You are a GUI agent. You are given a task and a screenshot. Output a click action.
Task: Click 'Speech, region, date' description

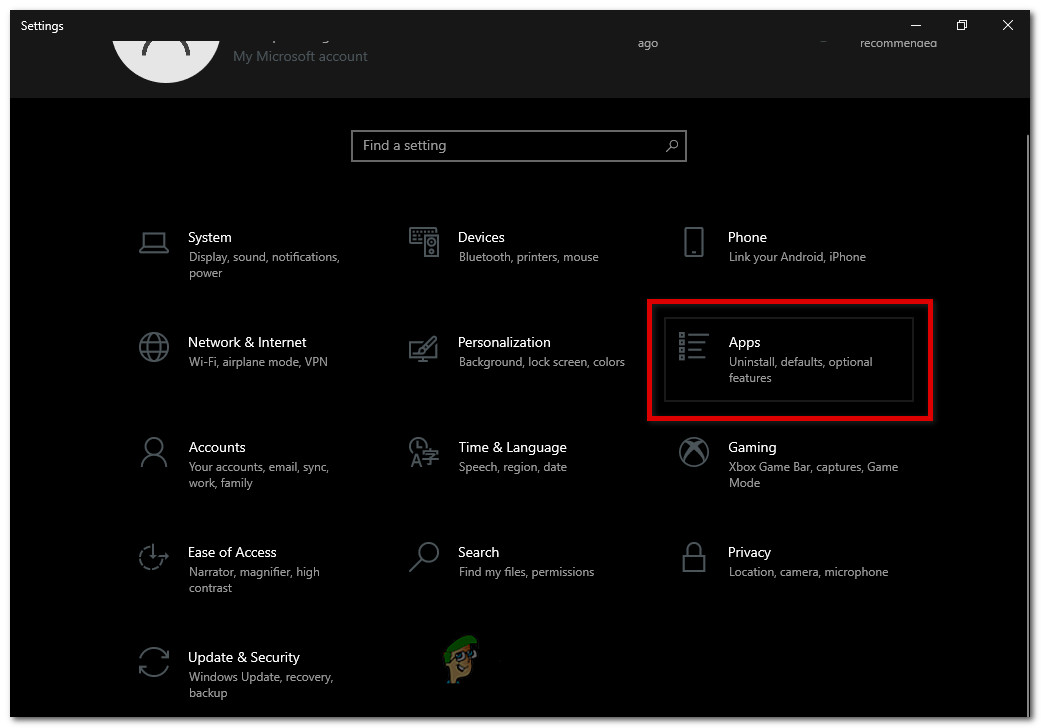[x=513, y=467]
